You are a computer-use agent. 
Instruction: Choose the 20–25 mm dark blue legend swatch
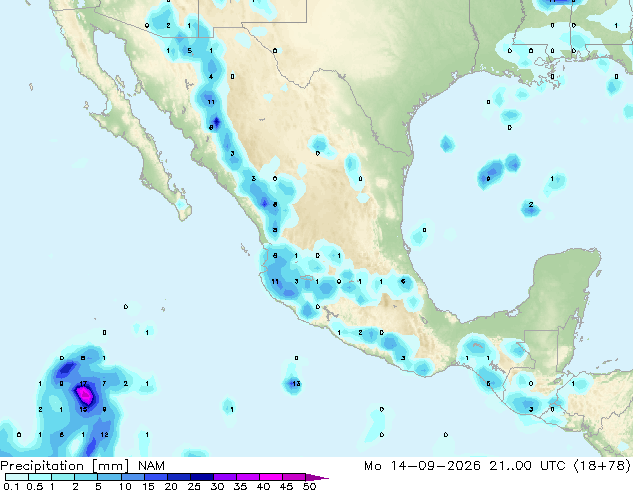(x=179, y=477)
